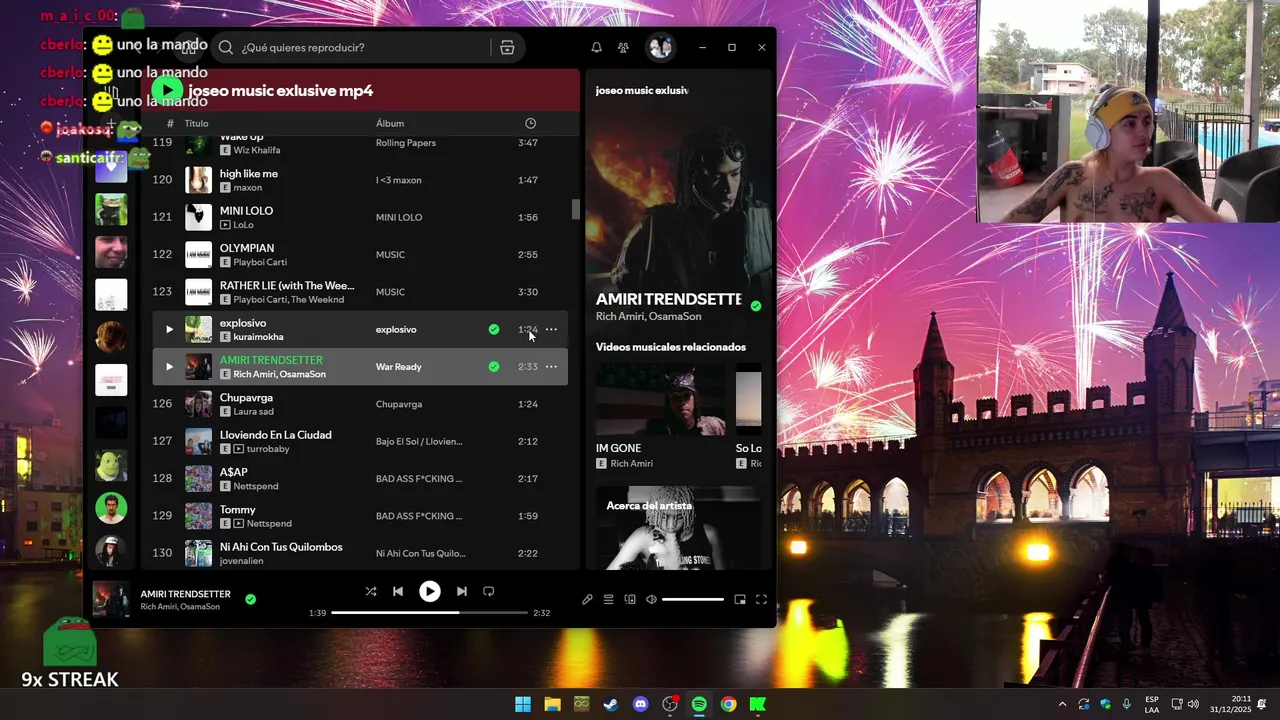The width and height of the screenshot is (1280, 720).
Task: Play the explosivo track row
Action: 169,329
